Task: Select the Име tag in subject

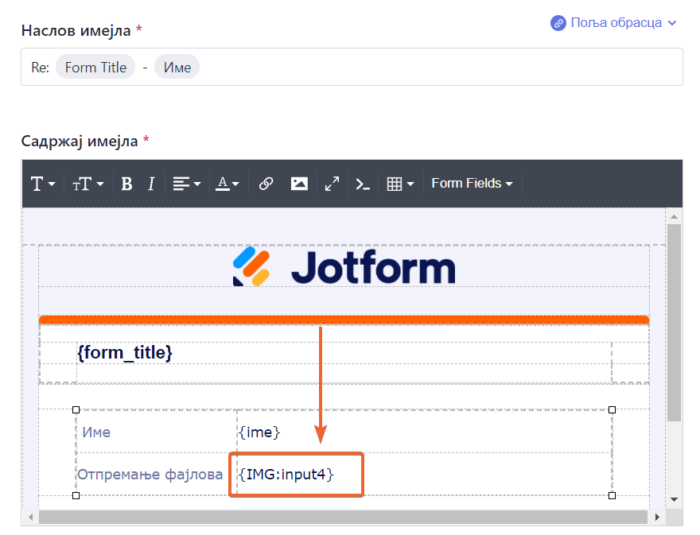Action: [177, 67]
